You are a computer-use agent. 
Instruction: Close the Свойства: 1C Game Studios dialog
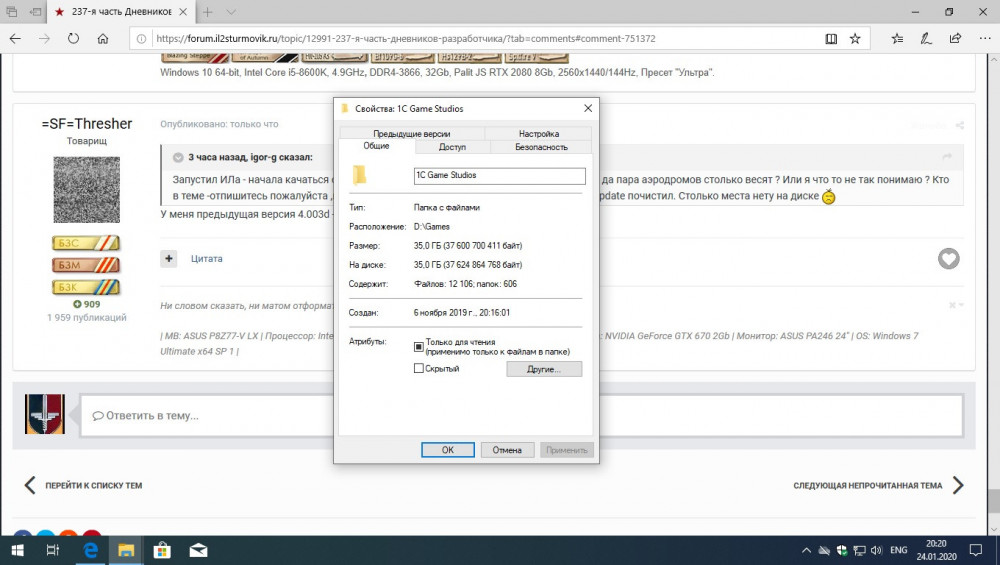588,108
